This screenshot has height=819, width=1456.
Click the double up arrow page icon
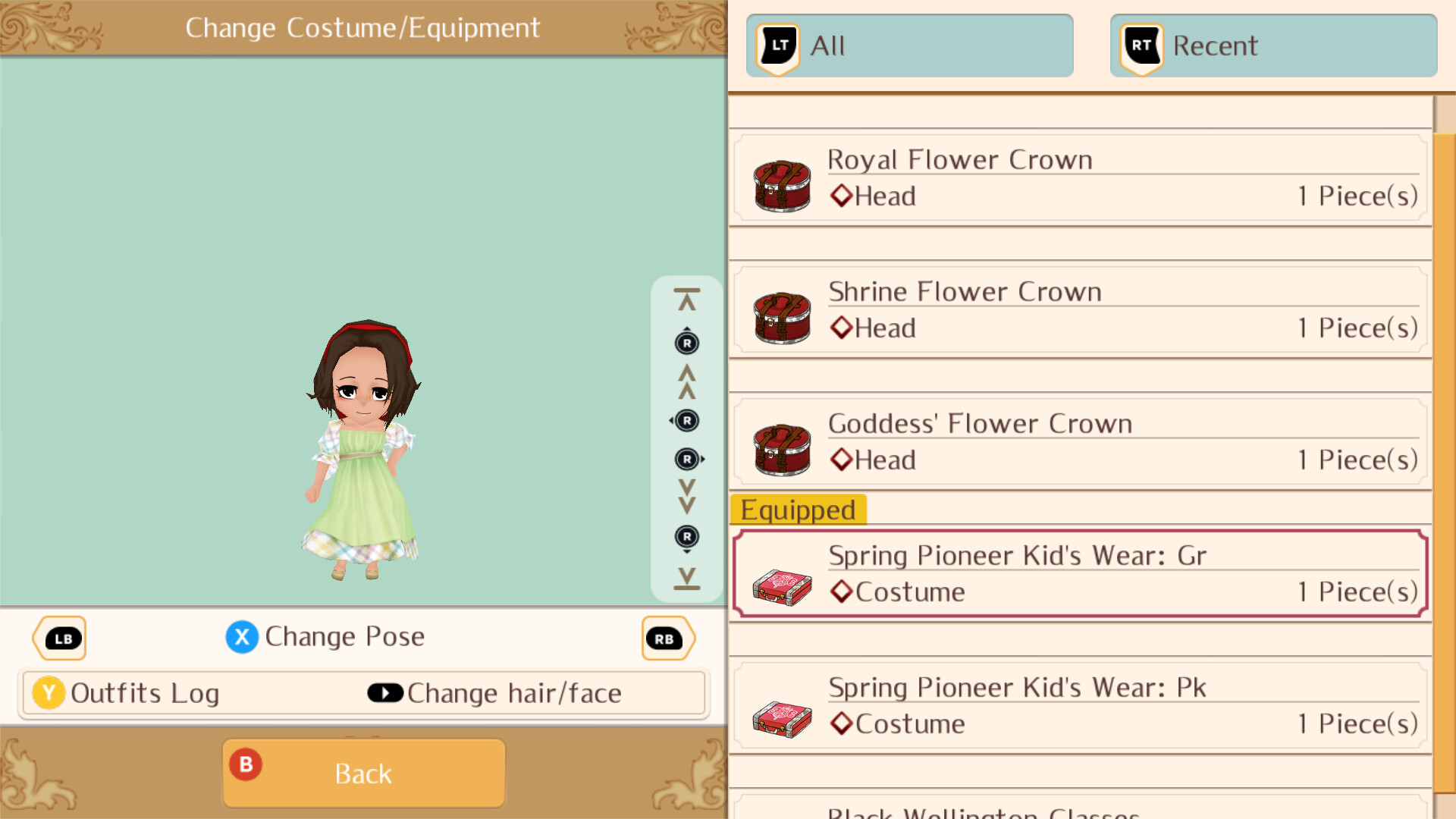(687, 381)
